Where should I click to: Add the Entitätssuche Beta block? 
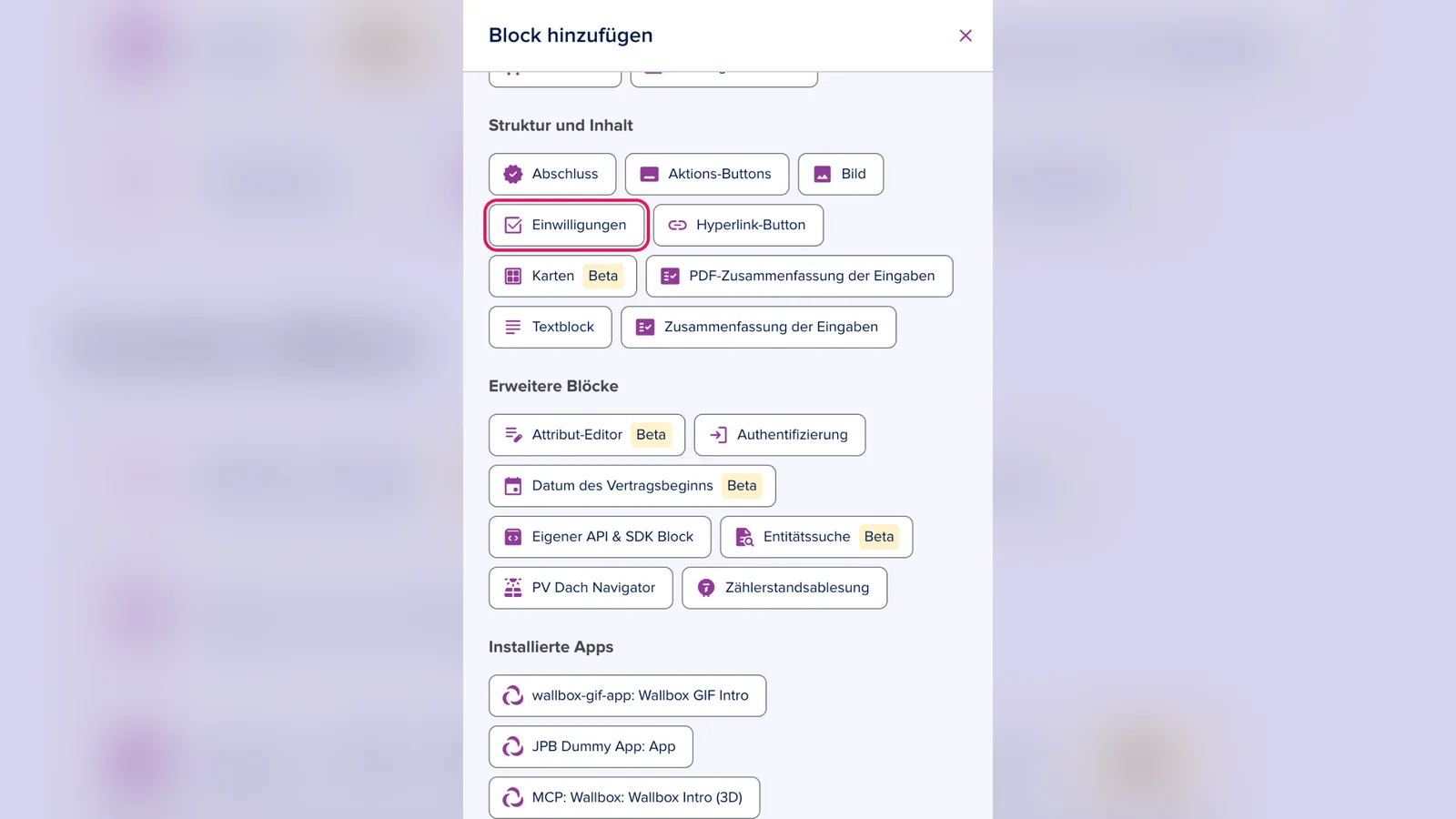(x=816, y=537)
